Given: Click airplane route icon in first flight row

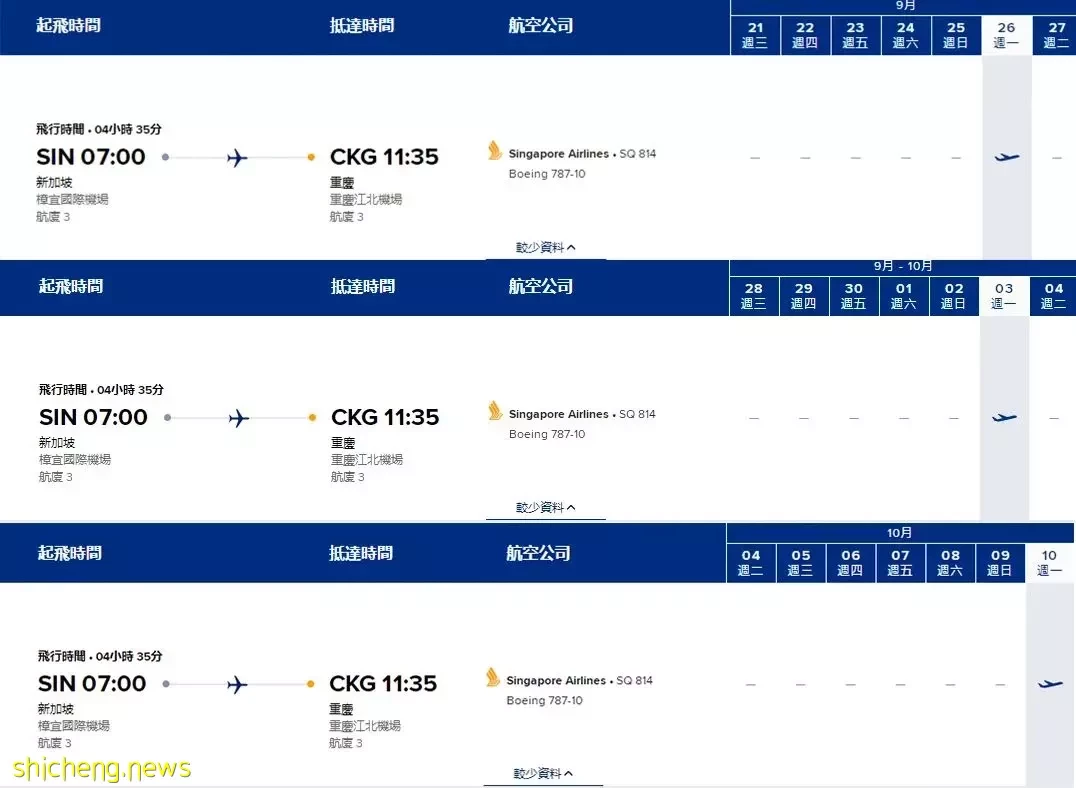Looking at the screenshot, I should (237, 158).
